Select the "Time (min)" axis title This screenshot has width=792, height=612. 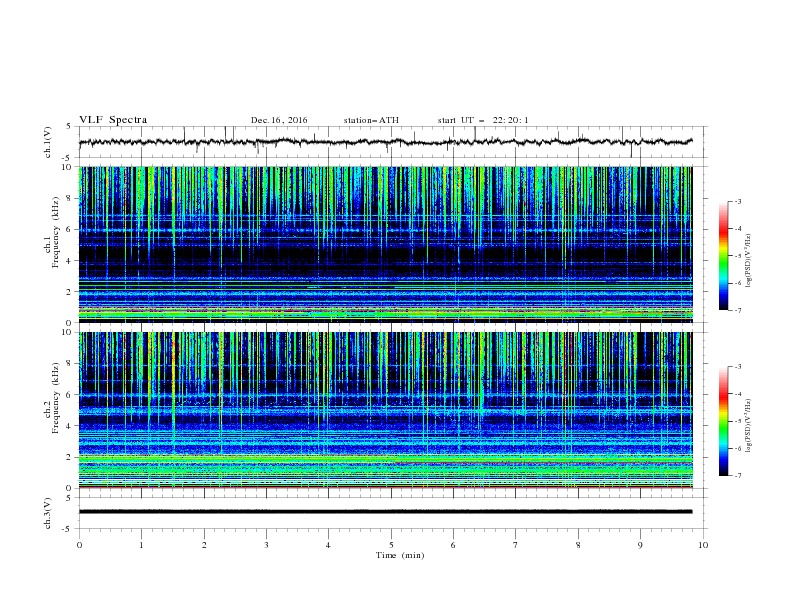(400, 555)
